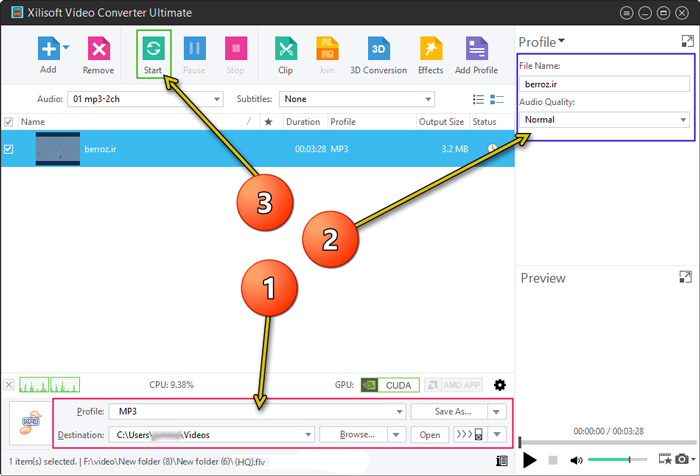
Task: Uncheck the berroz.ir file checkbox
Action: tap(10, 149)
